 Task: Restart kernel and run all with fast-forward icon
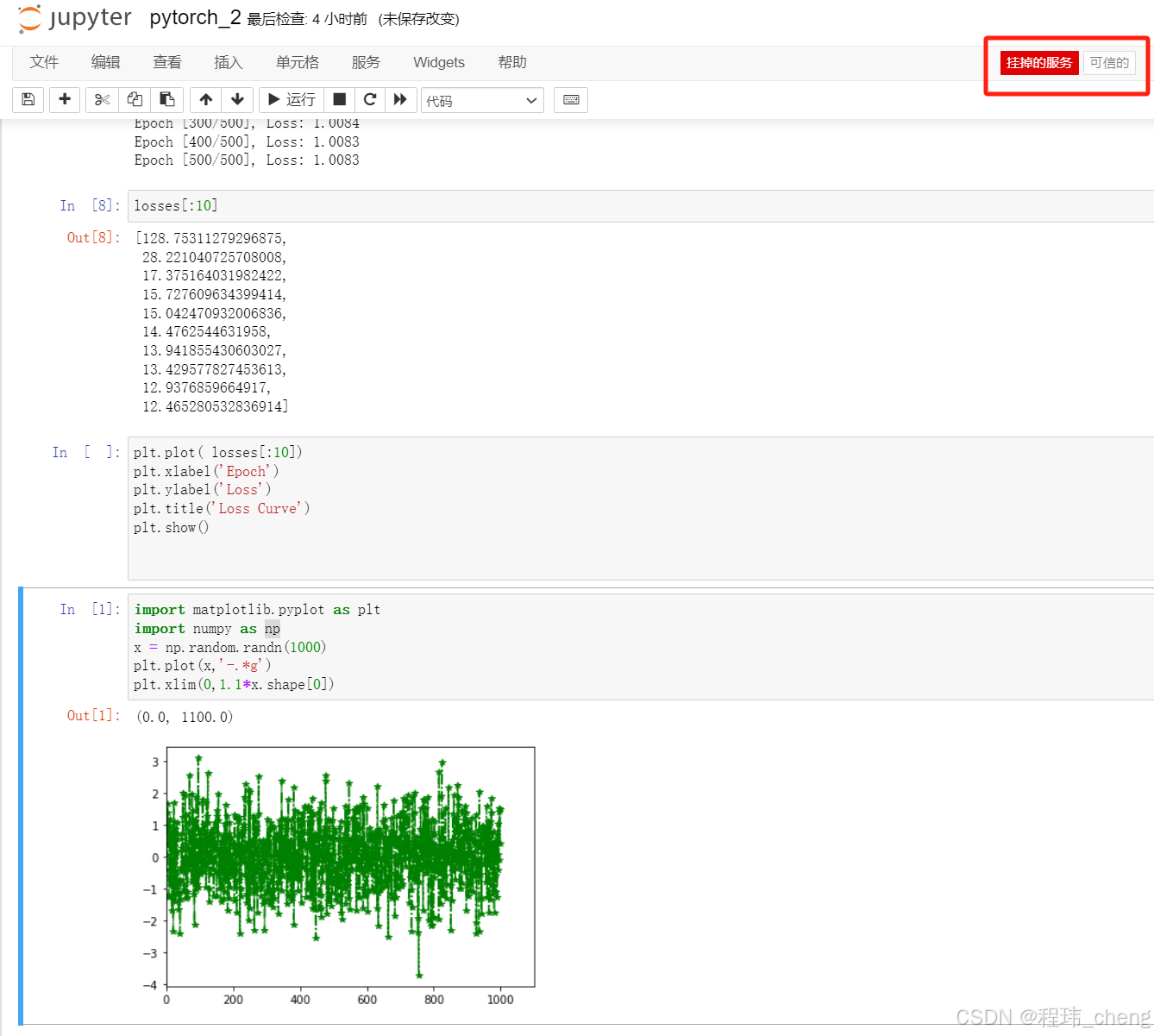coord(400,99)
